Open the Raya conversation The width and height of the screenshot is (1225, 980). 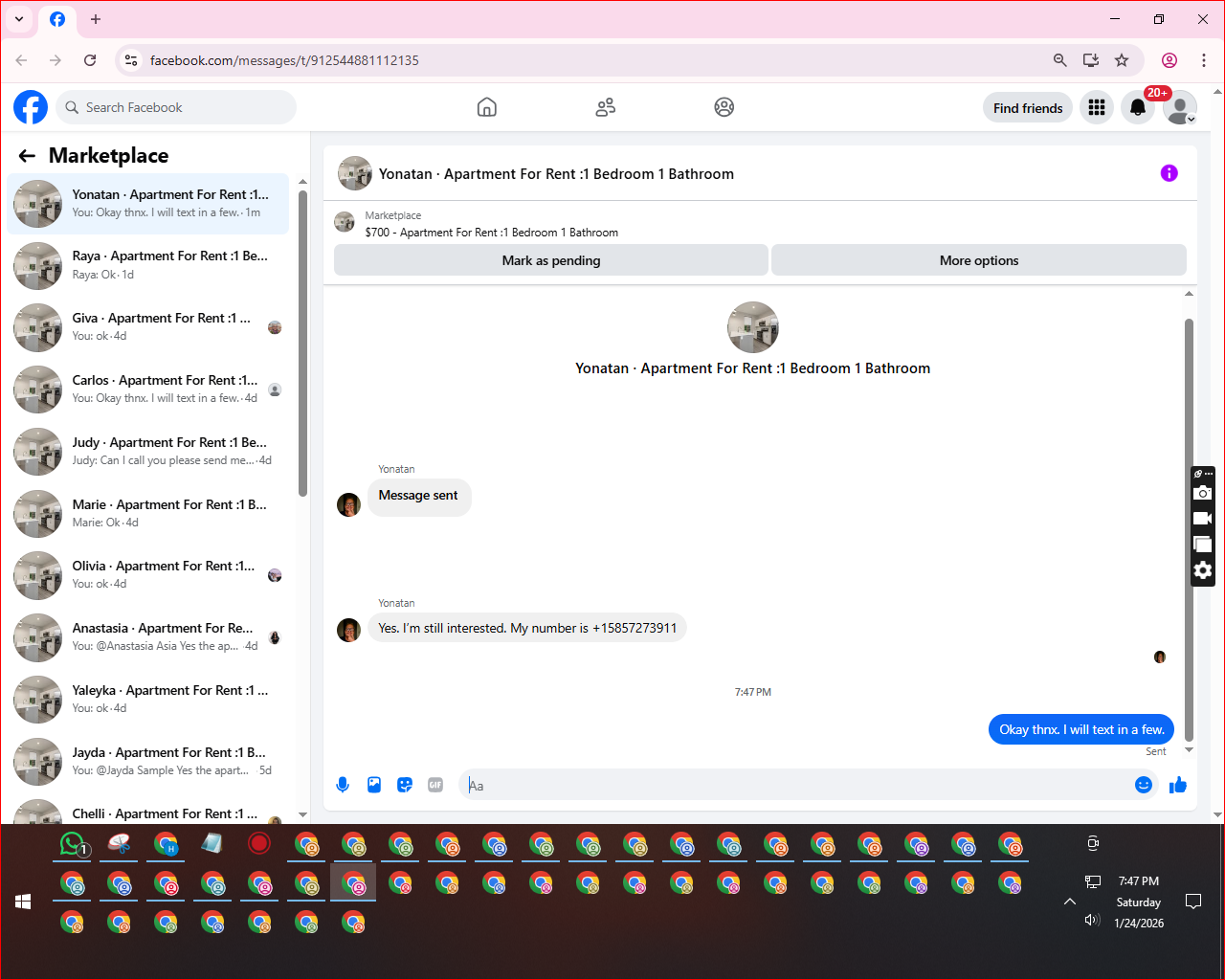(x=148, y=265)
